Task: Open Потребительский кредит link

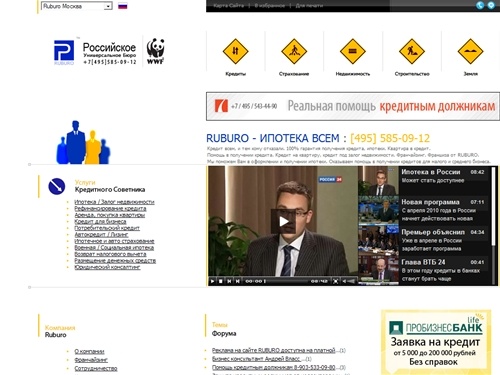Action: pyautogui.click(x=107, y=228)
